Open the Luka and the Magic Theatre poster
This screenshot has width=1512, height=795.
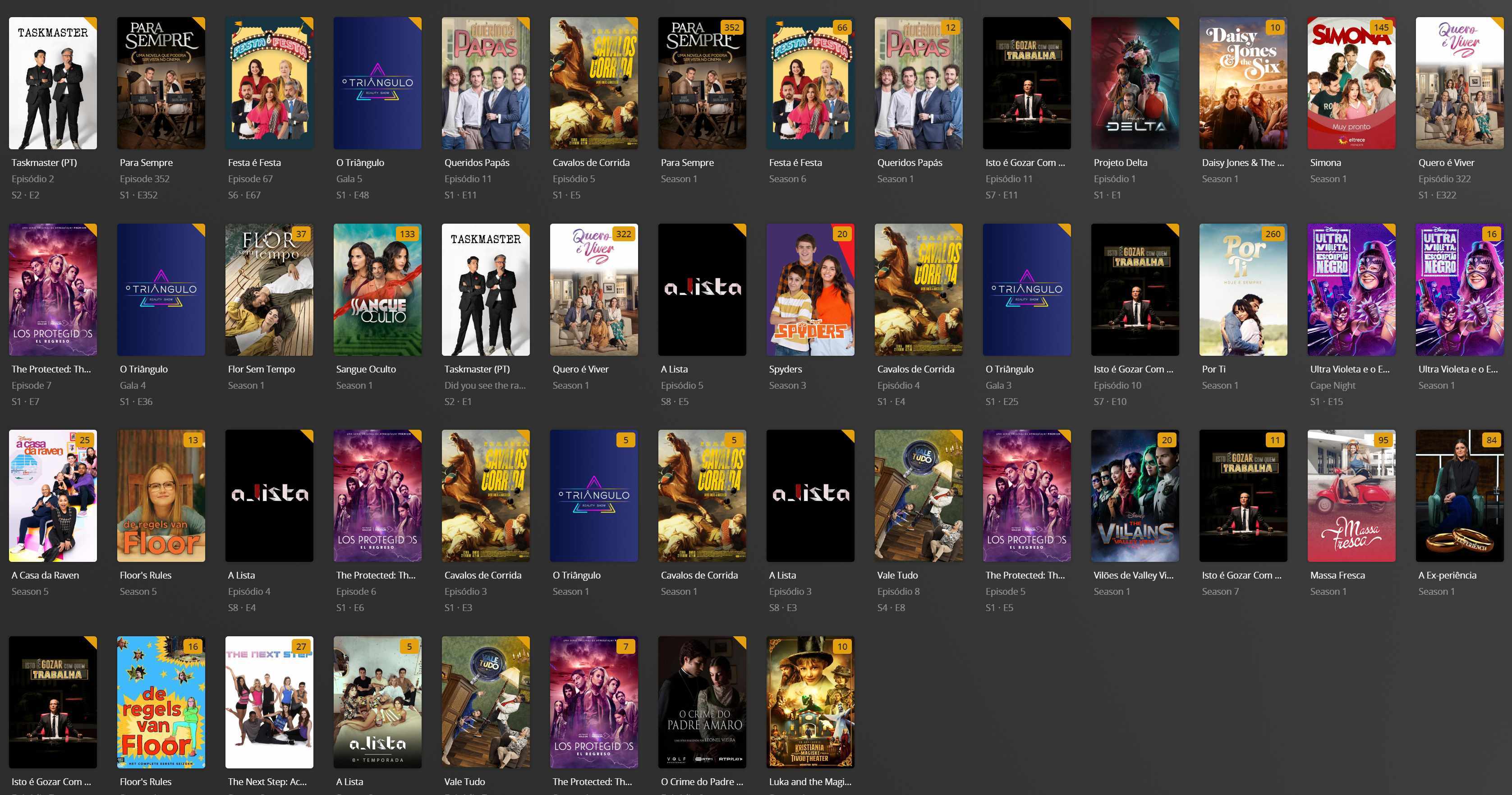point(810,702)
